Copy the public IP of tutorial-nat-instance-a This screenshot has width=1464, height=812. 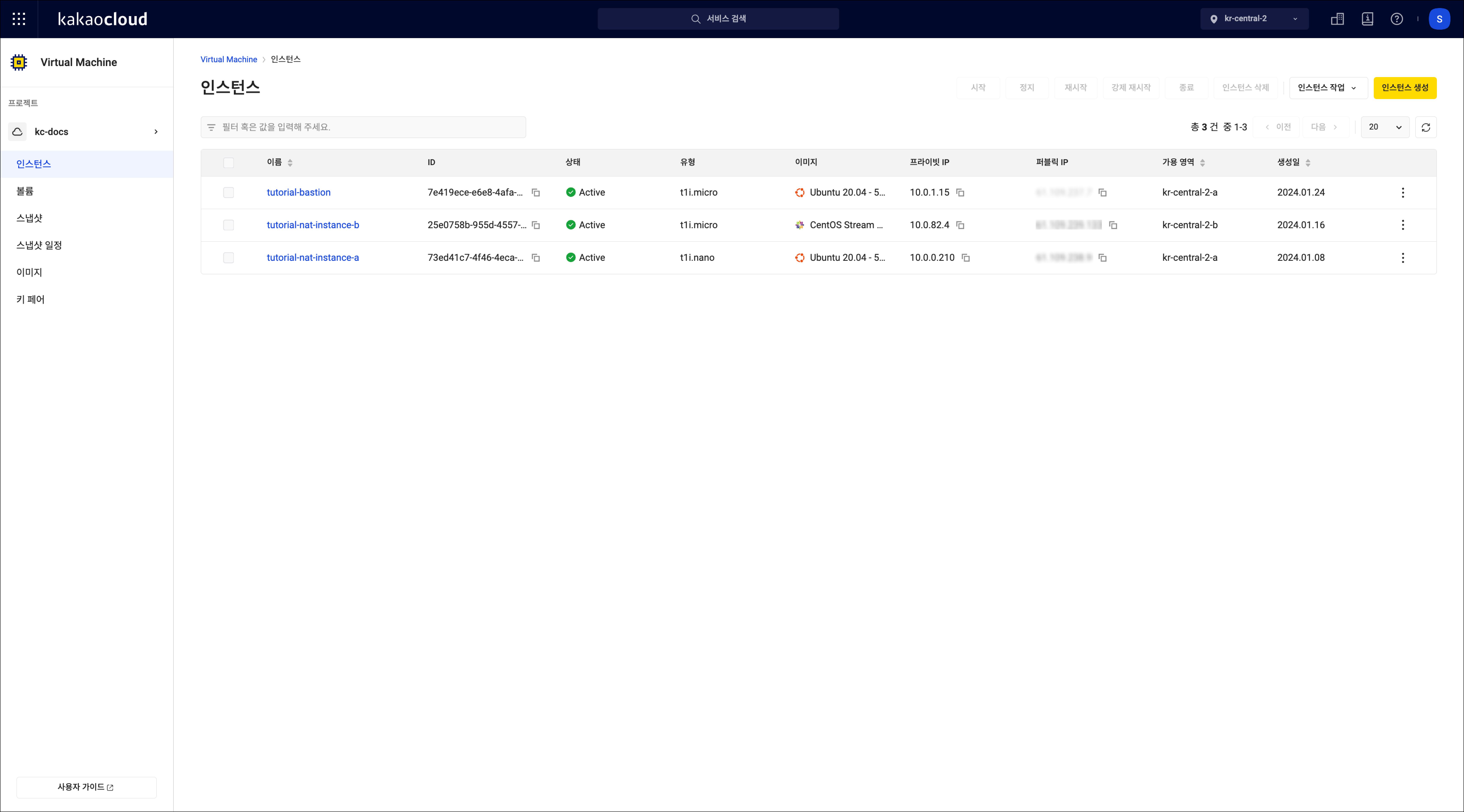click(x=1102, y=258)
